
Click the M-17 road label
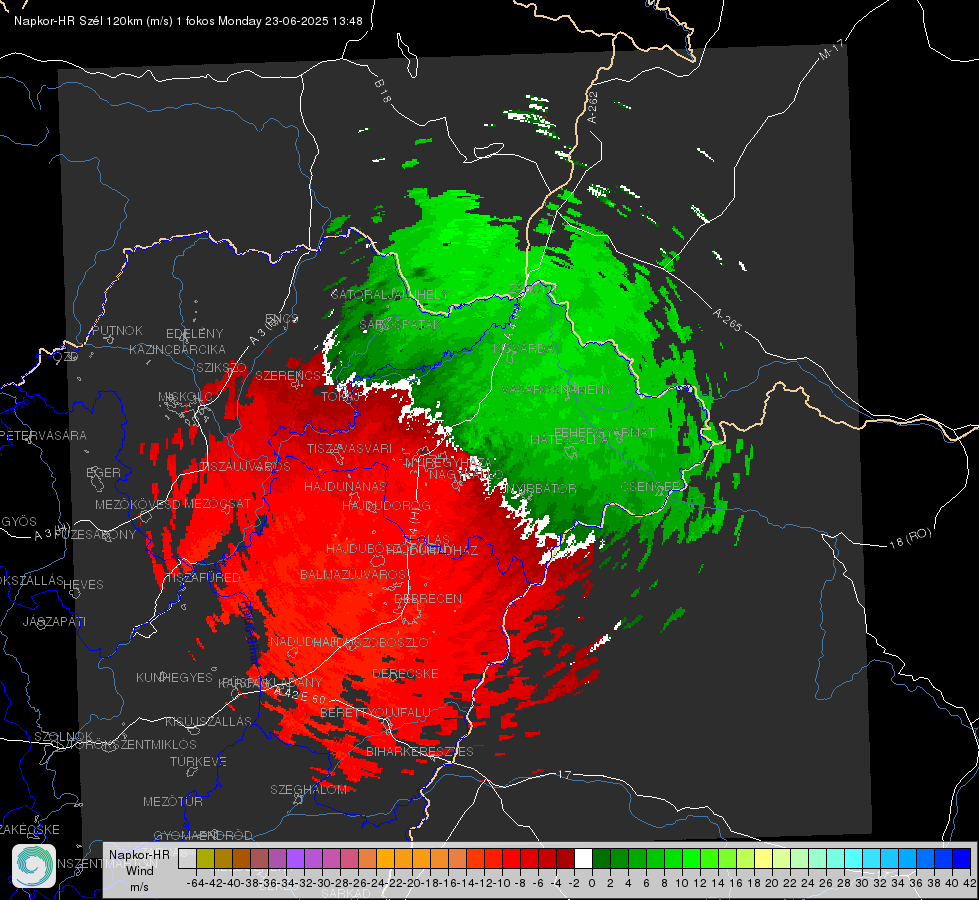[831, 50]
